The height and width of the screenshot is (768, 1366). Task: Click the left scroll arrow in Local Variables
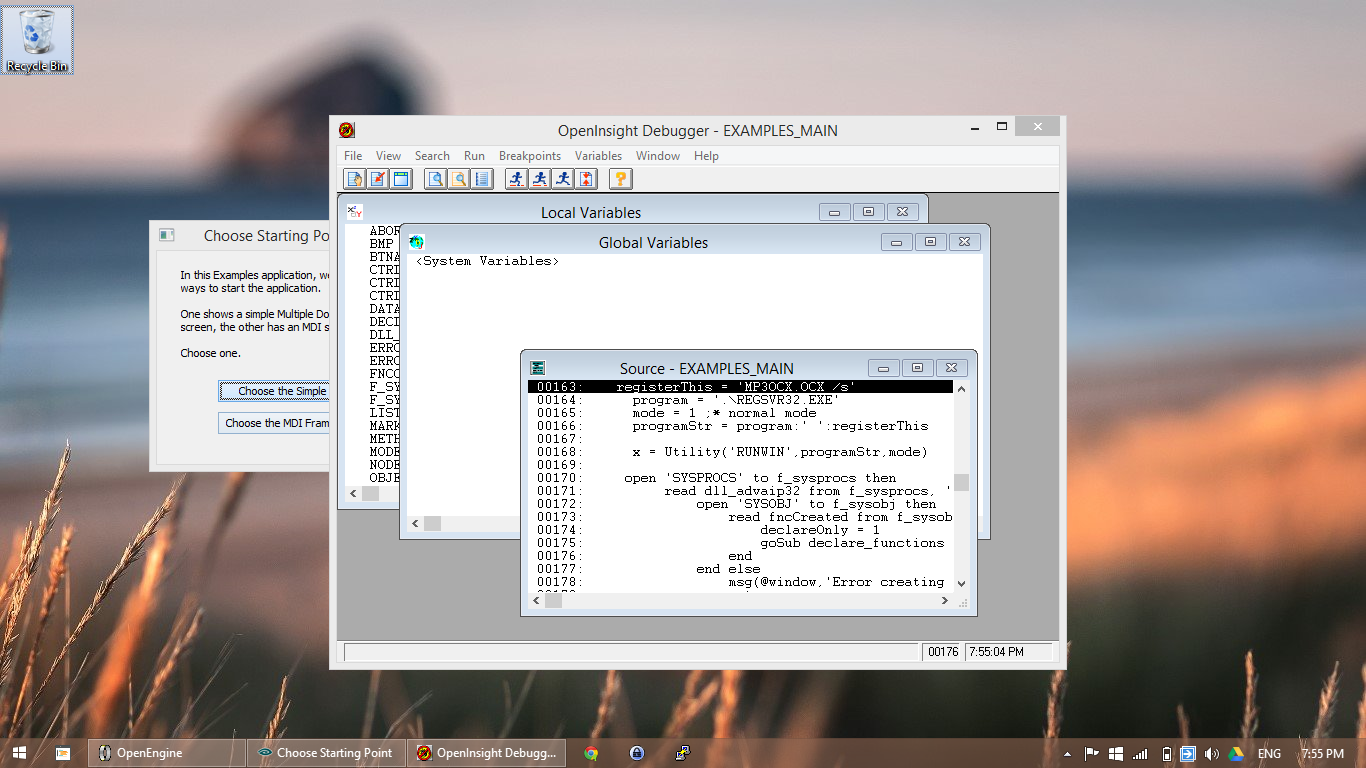pos(354,494)
